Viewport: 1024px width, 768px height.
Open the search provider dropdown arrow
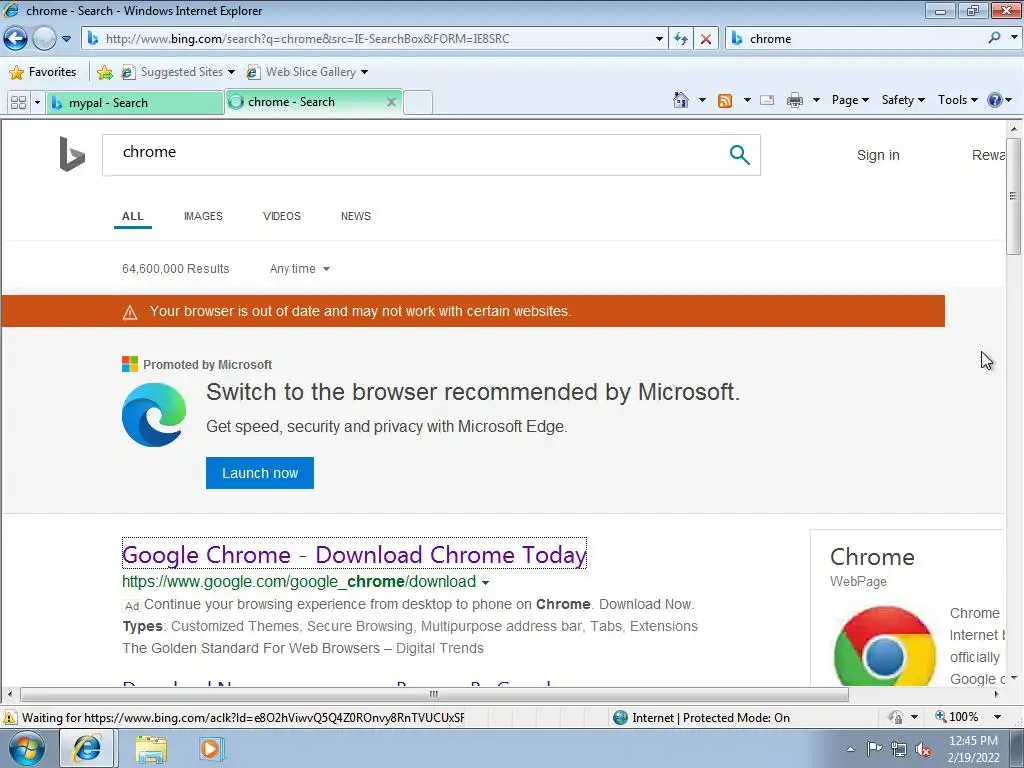tap(1014, 38)
